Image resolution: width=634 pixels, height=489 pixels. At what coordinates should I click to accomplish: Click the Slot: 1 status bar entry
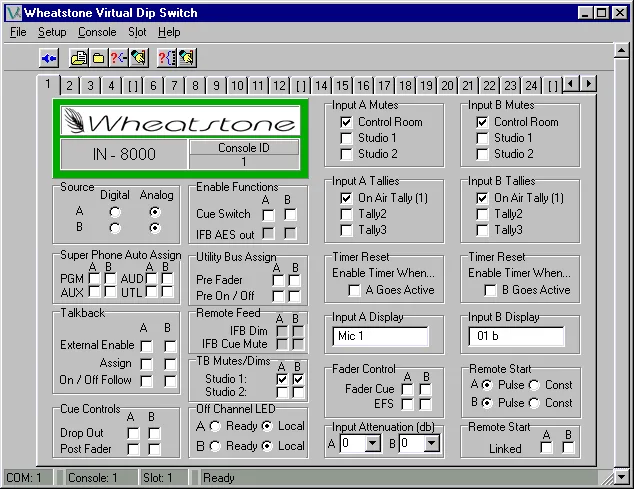(162, 478)
